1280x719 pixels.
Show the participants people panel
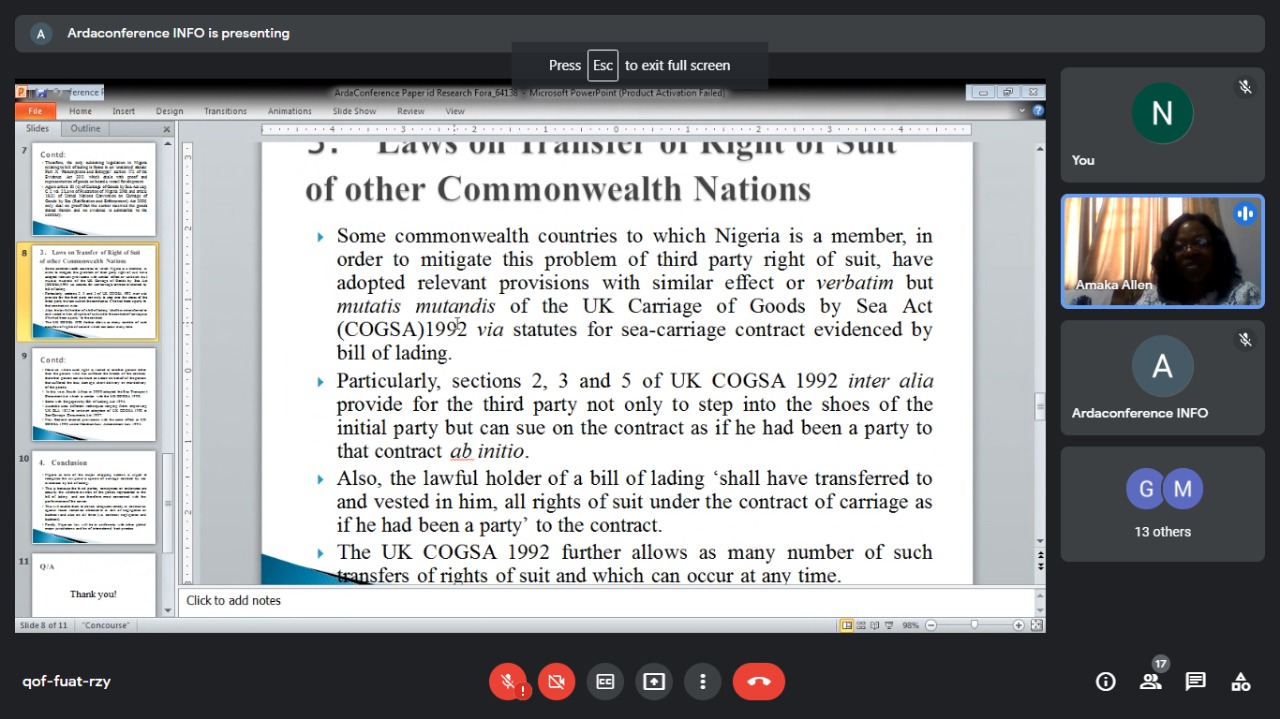(1150, 681)
